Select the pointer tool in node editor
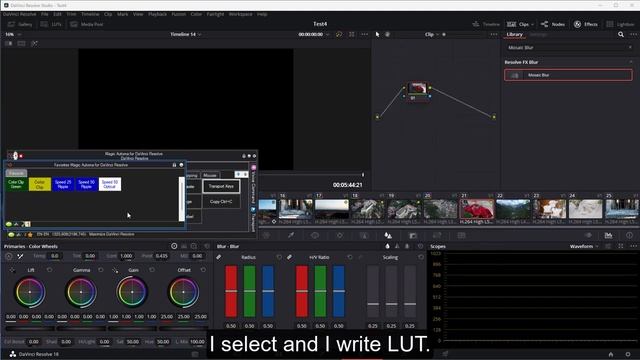 tap(377, 35)
